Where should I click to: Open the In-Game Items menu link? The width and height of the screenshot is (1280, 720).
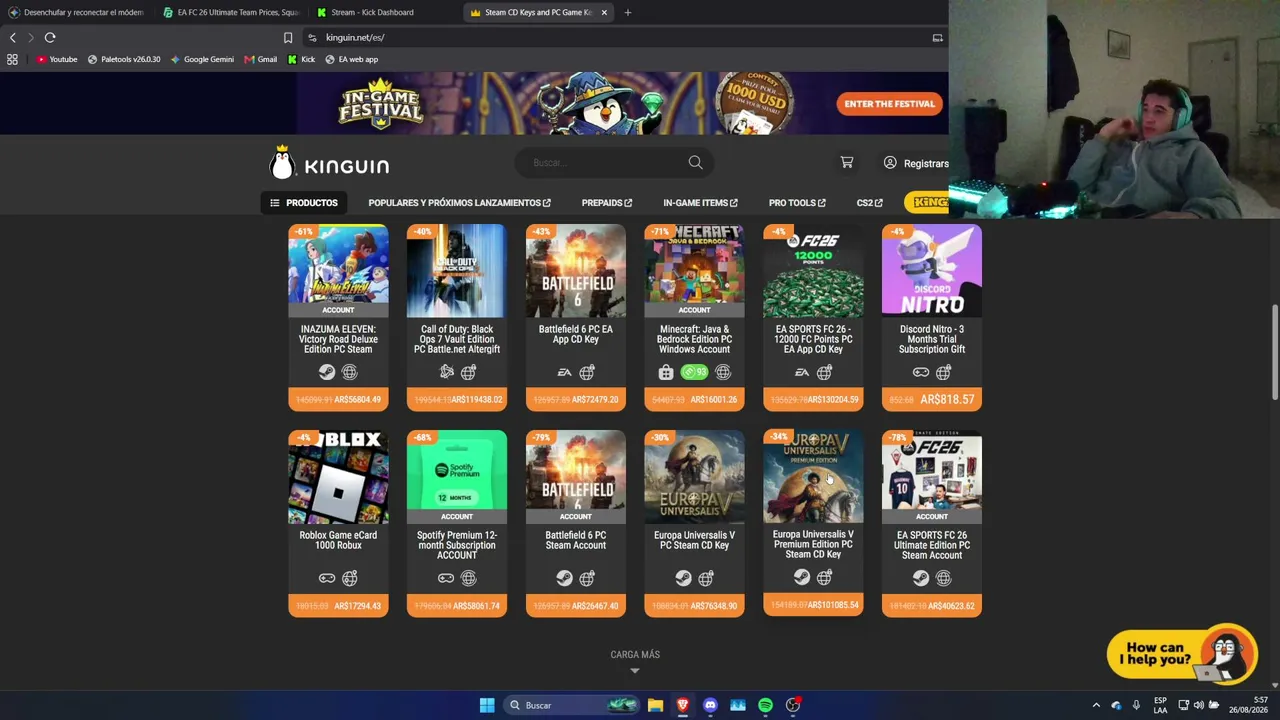pyautogui.click(x=700, y=203)
